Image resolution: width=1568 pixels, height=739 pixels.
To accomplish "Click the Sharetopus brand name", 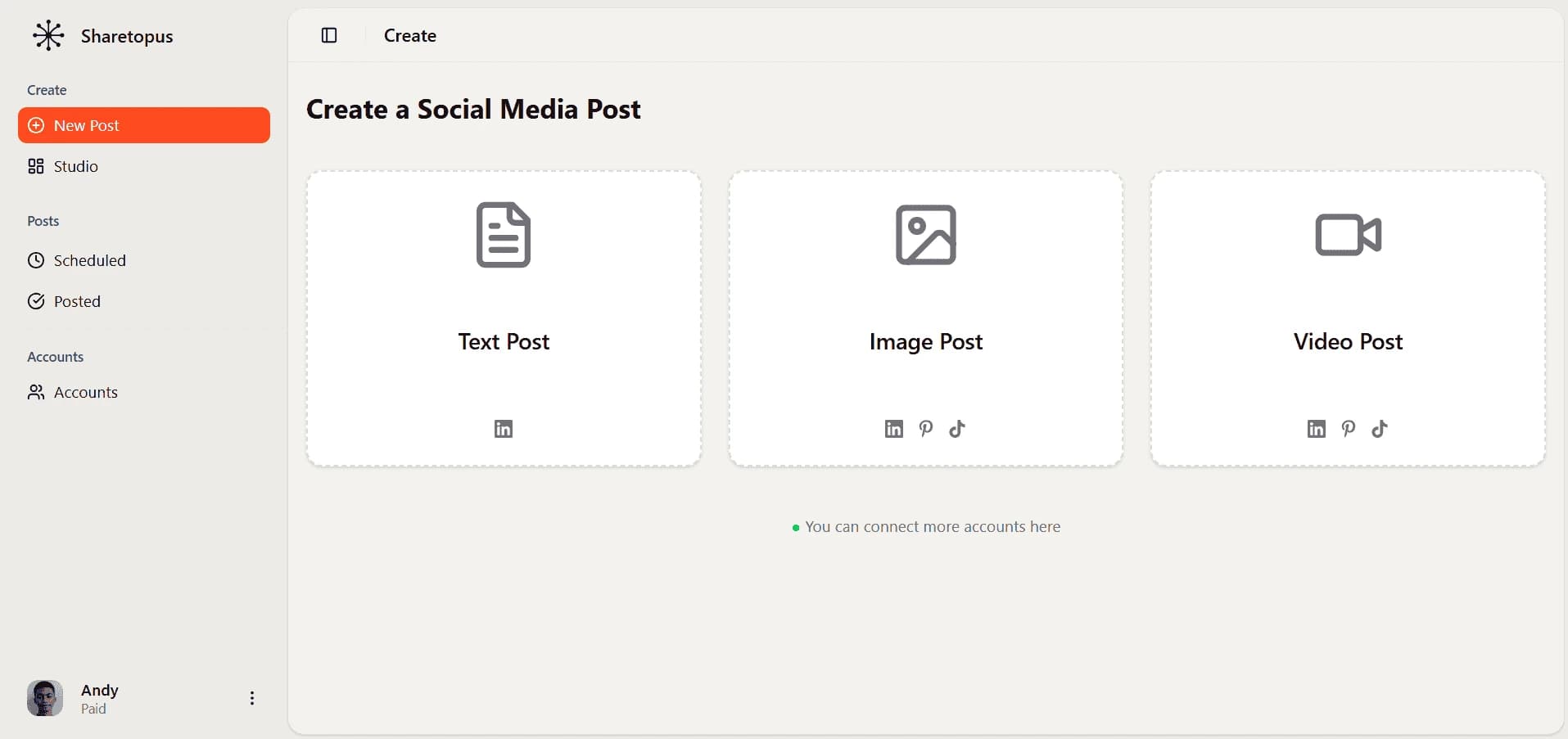I will [x=127, y=36].
